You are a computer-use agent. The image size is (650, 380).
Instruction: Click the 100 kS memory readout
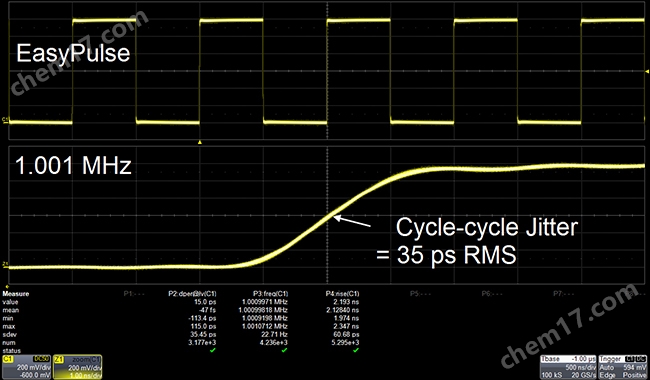pyautogui.click(x=551, y=375)
